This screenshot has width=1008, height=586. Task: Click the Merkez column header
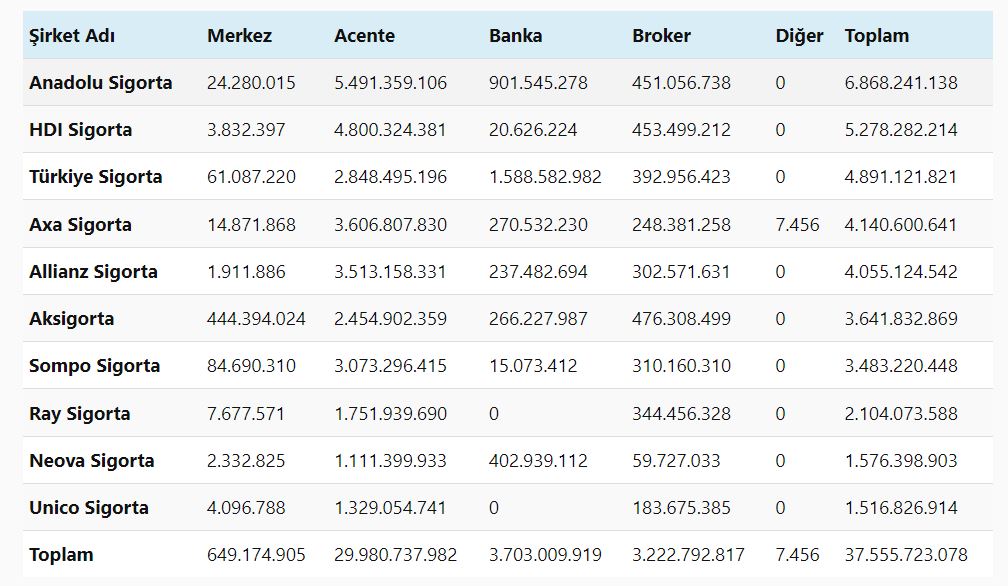[x=239, y=36]
